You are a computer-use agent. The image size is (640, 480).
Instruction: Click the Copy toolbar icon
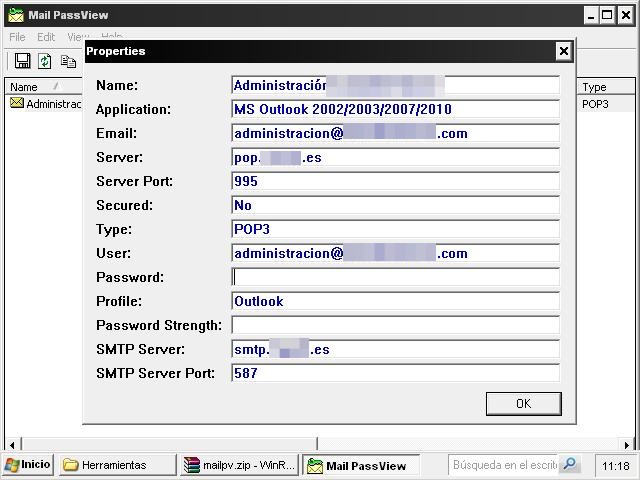point(68,61)
